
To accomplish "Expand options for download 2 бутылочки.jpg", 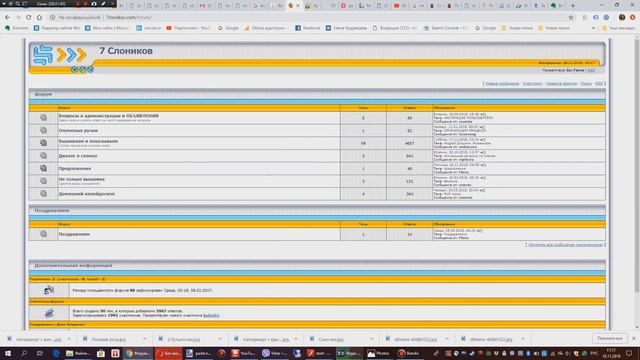I will pyautogui.click(x=220, y=339).
